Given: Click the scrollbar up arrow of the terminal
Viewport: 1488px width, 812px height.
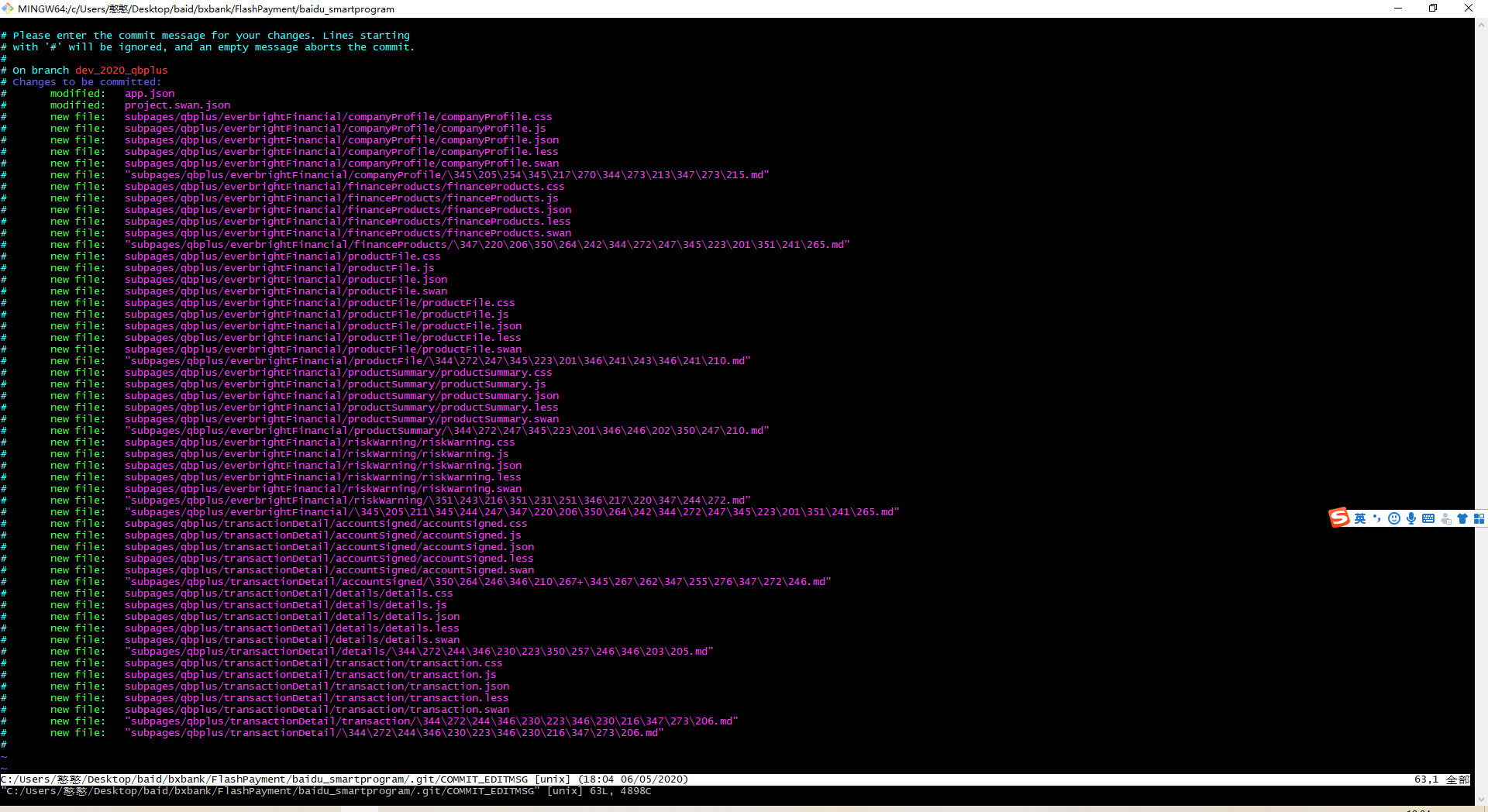Looking at the screenshot, I should pyautogui.click(x=1481, y=24).
